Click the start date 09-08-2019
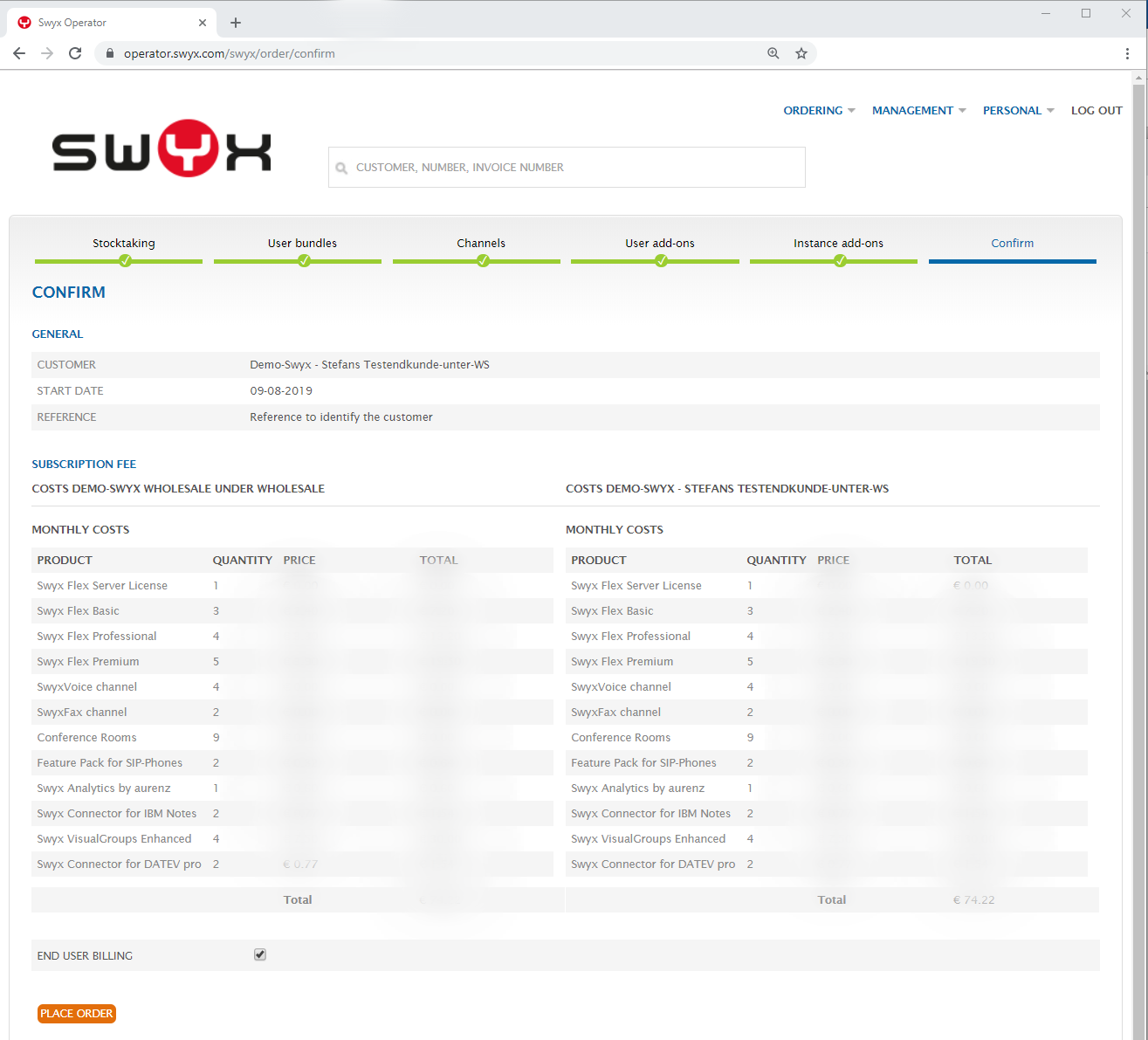This screenshot has height=1040, width=1148. coord(281,391)
